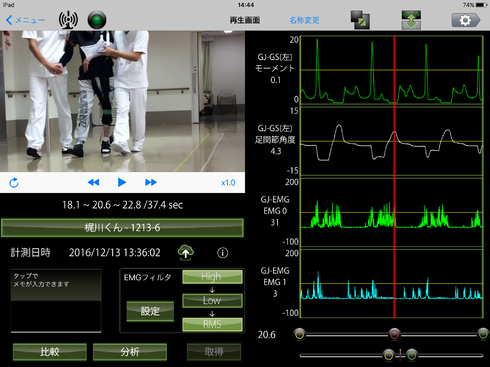Tap the green vertical arrows scale icon
Image resolution: width=490 pixels, height=367 pixels.
click(x=411, y=20)
